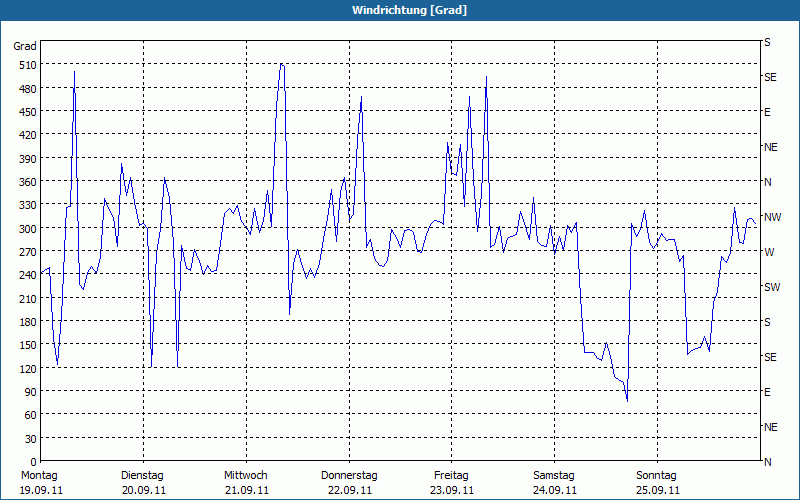800x500 pixels.
Task: Select the 30 y-axis label
Action: pyautogui.click(x=31, y=439)
